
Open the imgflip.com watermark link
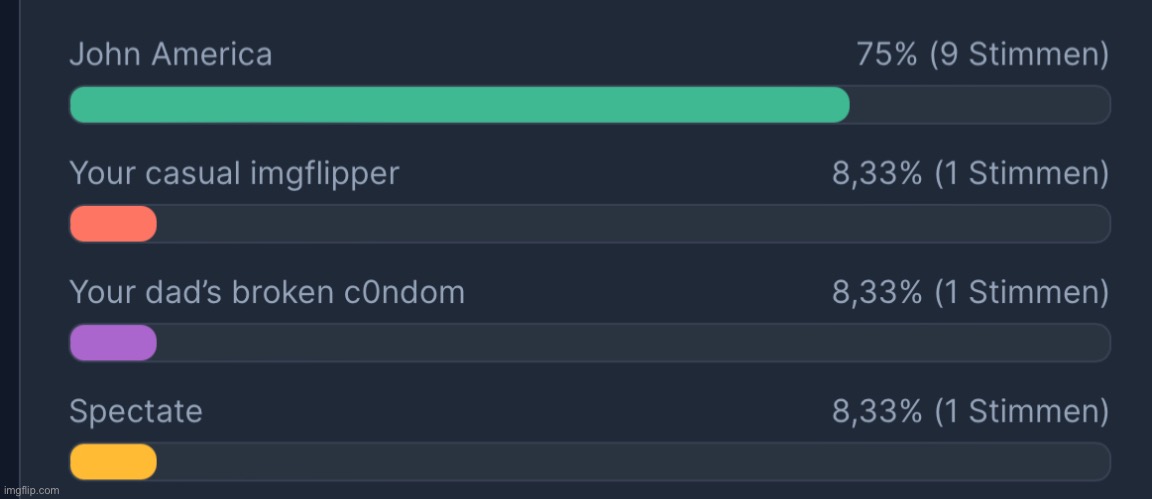[x=30, y=490]
